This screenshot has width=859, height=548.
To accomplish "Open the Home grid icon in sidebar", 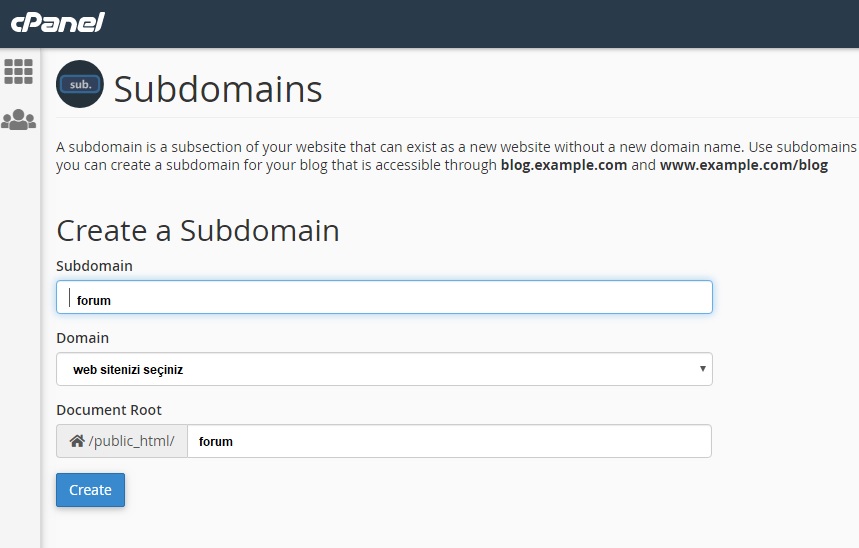I will pyautogui.click(x=19, y=72).
